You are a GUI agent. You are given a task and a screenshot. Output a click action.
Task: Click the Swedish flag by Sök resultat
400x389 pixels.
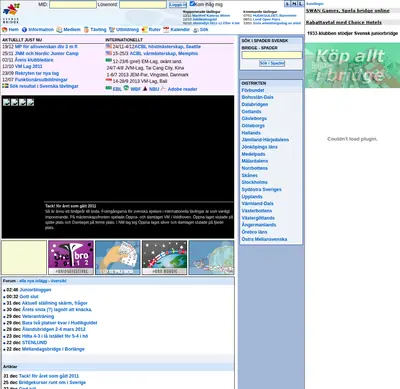coord(5,86)
